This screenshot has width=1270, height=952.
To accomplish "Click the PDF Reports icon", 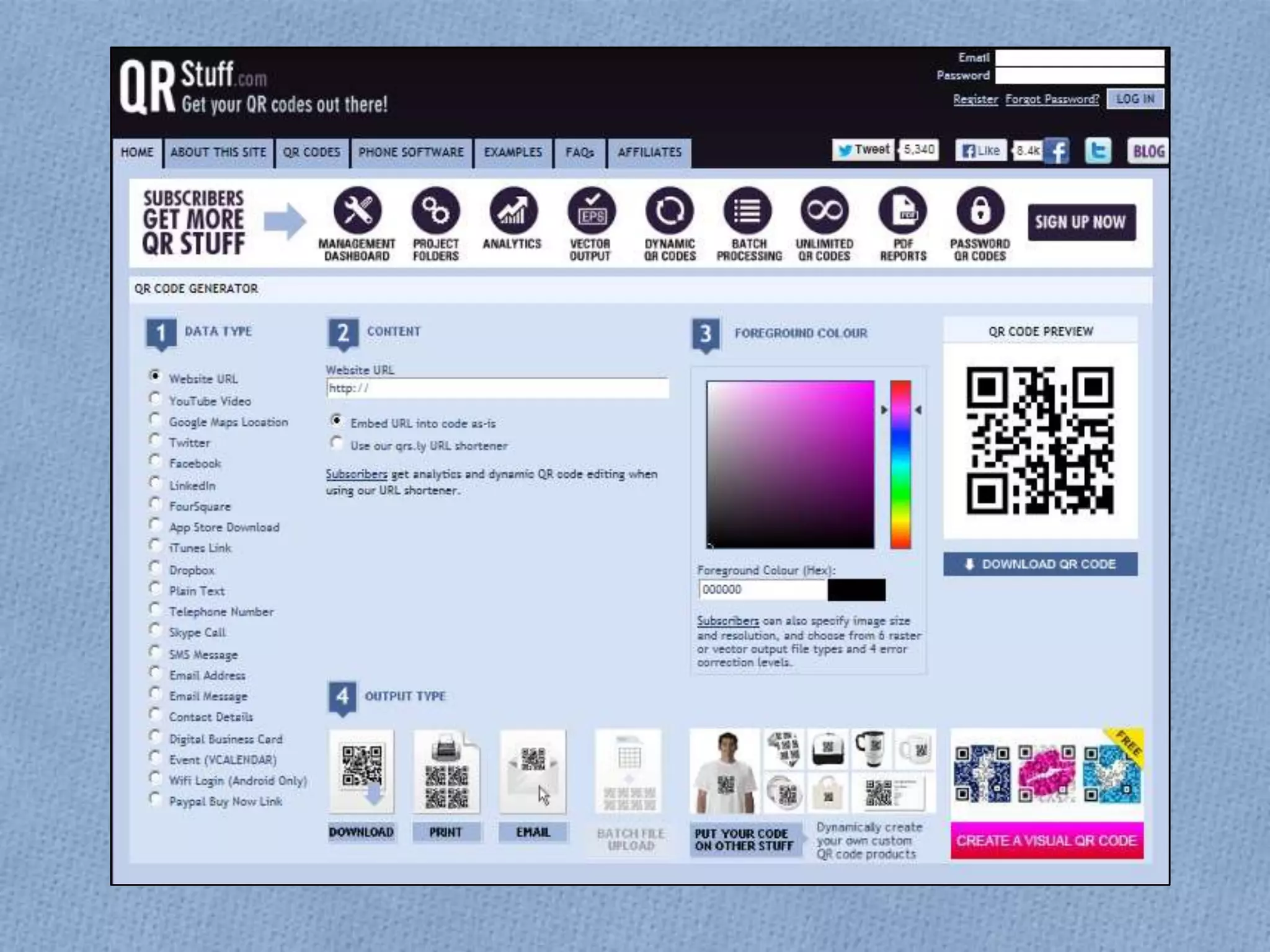I will (x=903, y=211).
